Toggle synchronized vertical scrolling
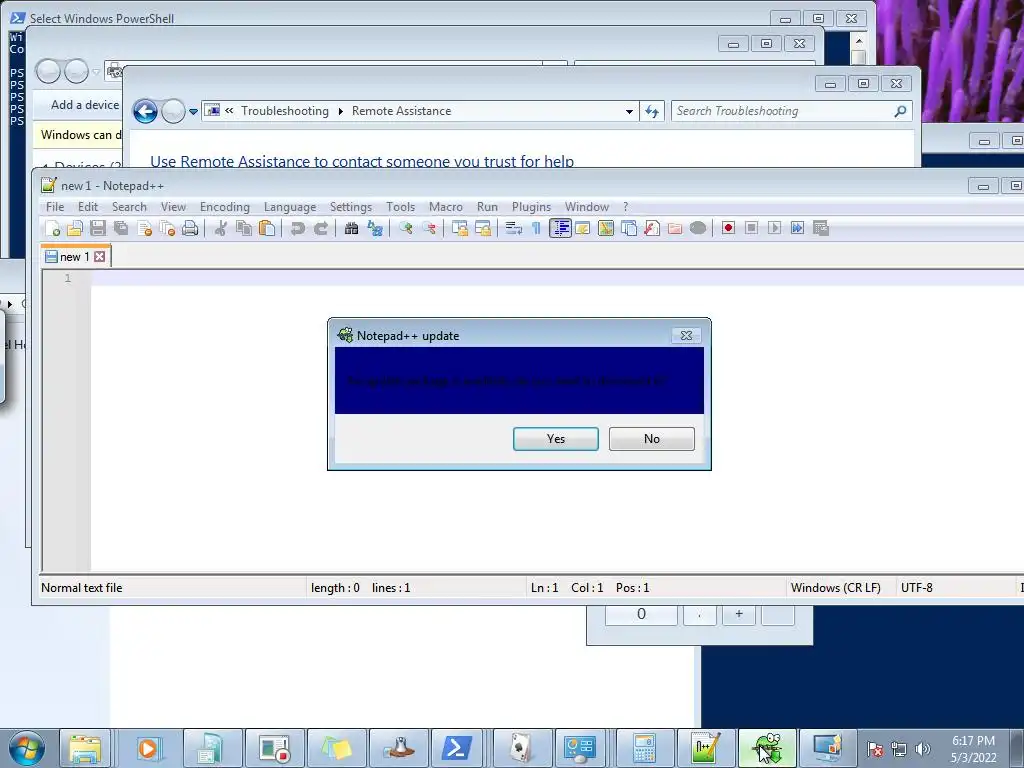The image size is (1024, 768). click(x=460, y=228)
